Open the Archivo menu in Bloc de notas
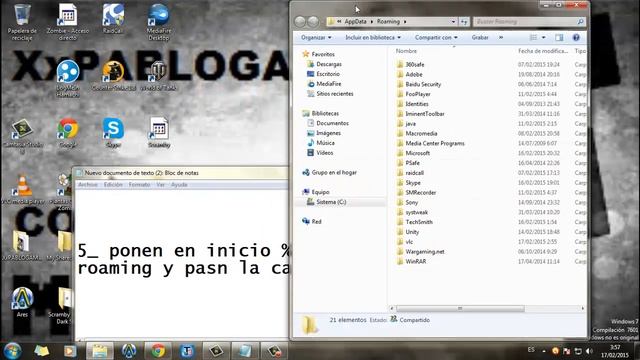This screenshot has width=640, height=360. 88,185
